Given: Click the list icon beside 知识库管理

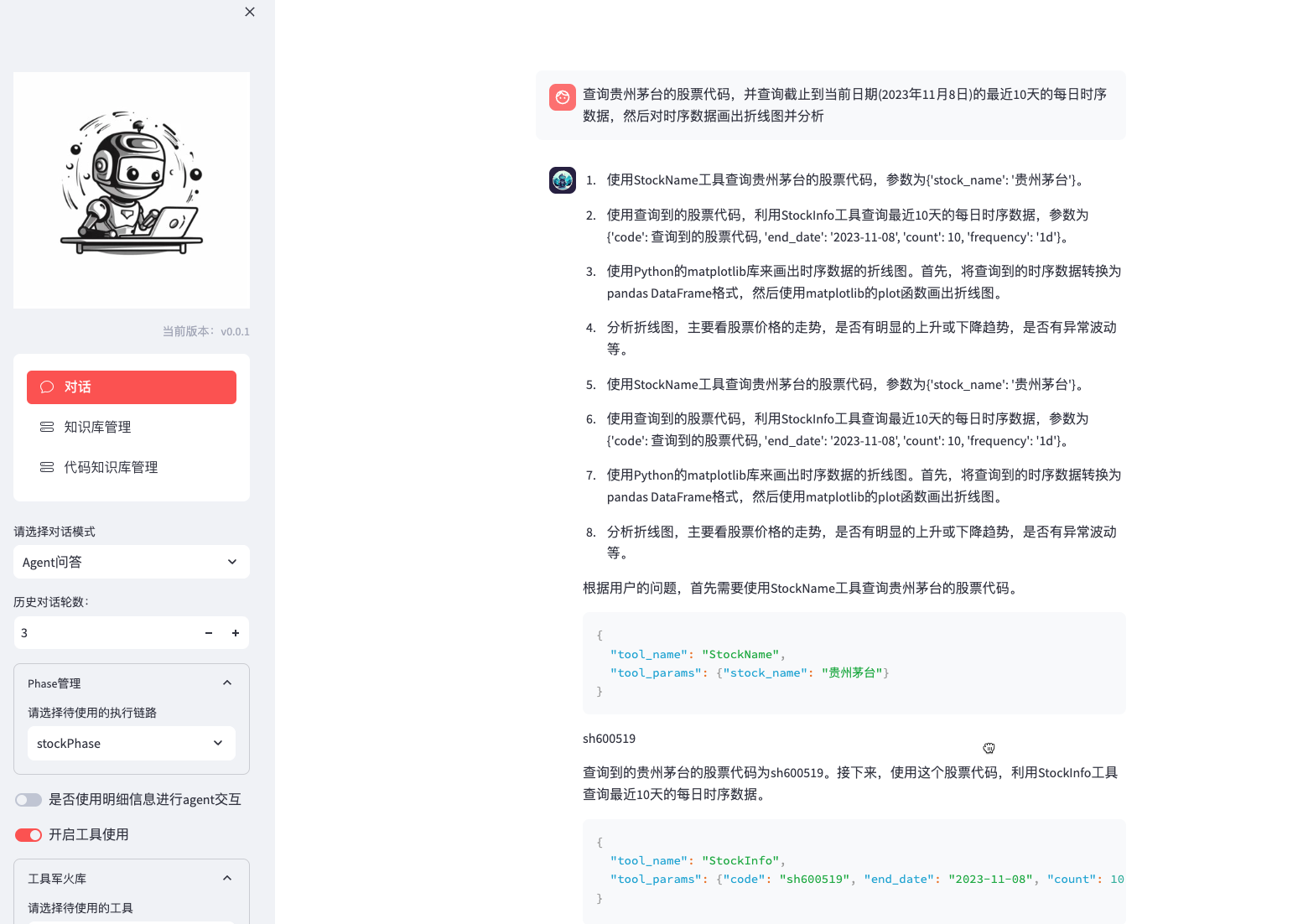Looking at the screenshot, I should 46,426.
